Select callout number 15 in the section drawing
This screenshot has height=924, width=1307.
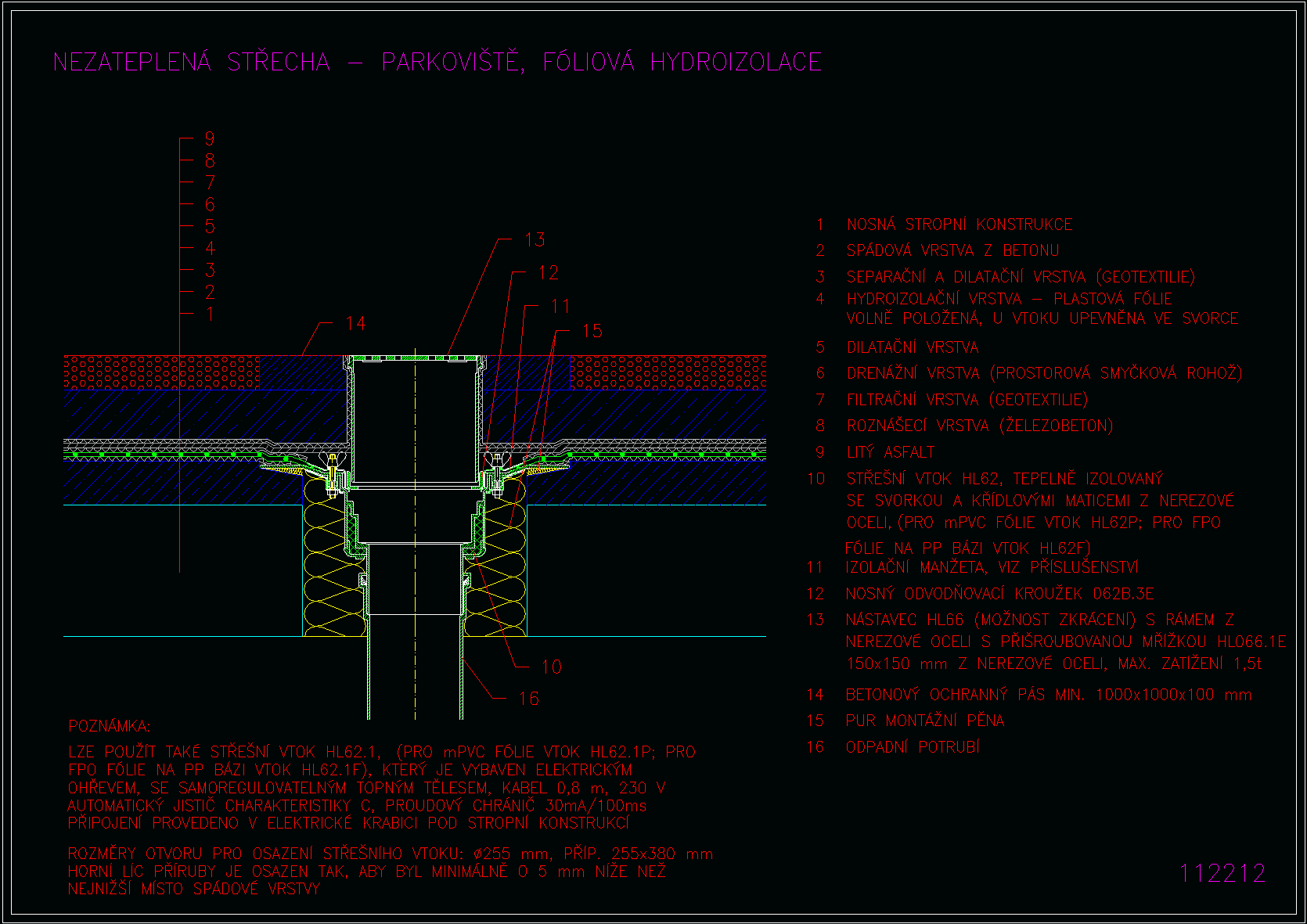coord(592,331)
